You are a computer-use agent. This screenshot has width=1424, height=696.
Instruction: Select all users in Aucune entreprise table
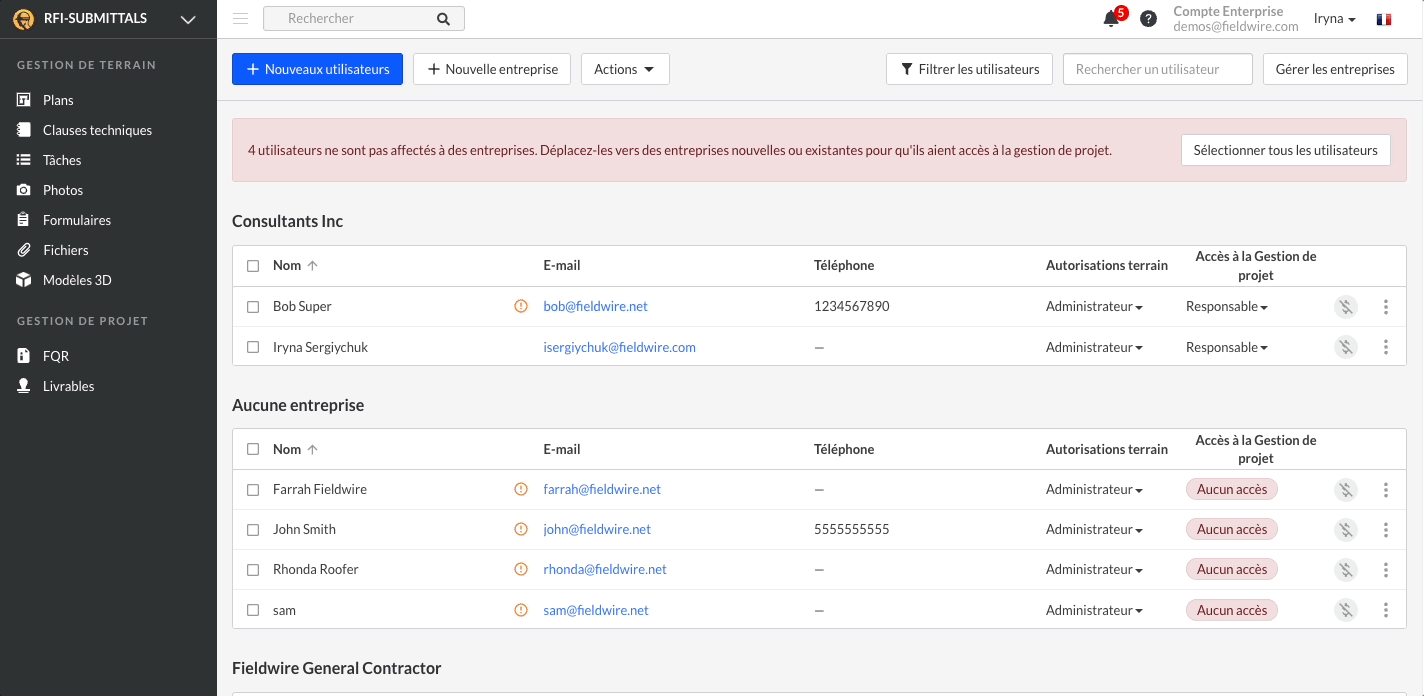click(253, 450)
